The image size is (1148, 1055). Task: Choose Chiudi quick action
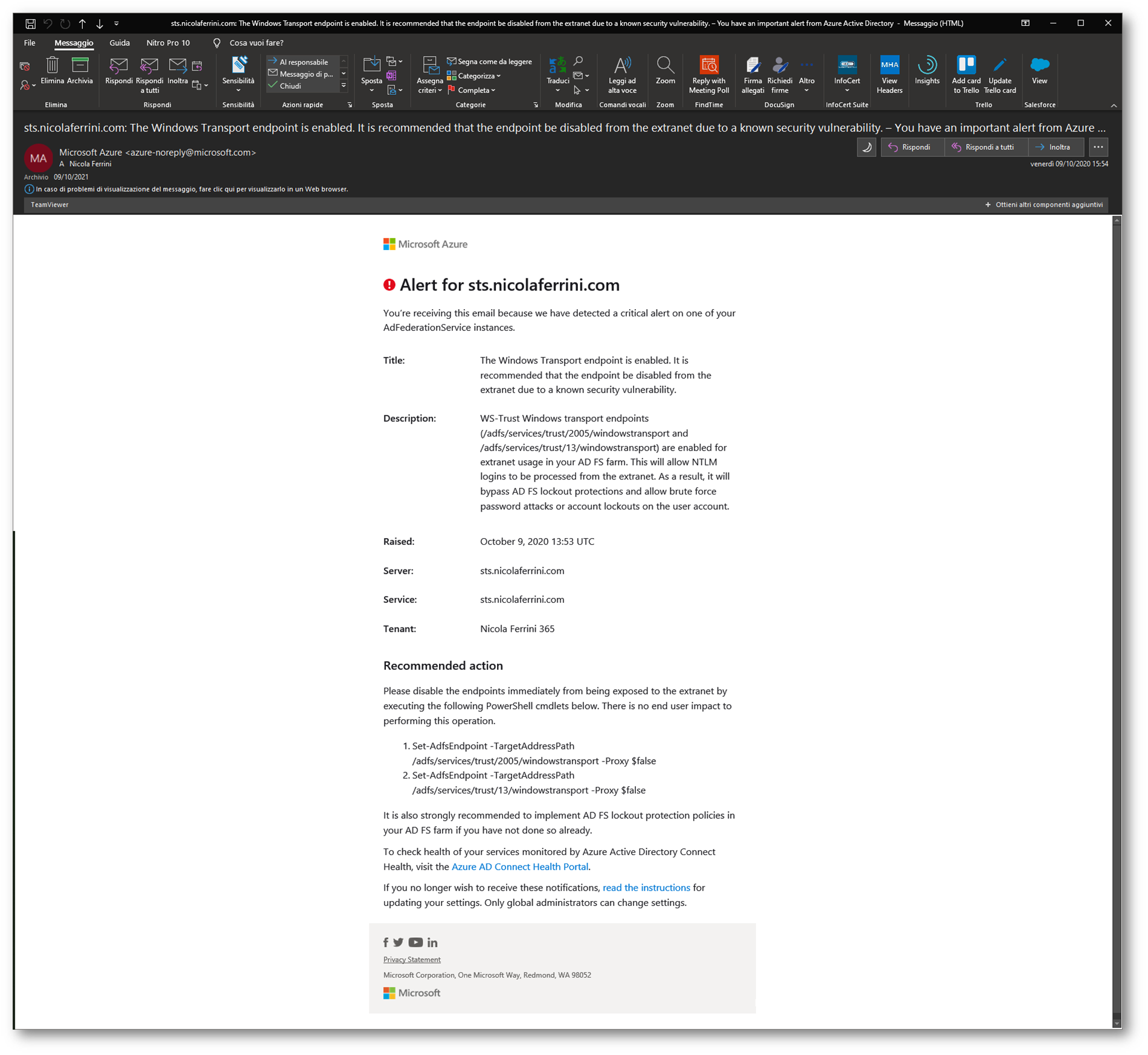pos(303,86)
